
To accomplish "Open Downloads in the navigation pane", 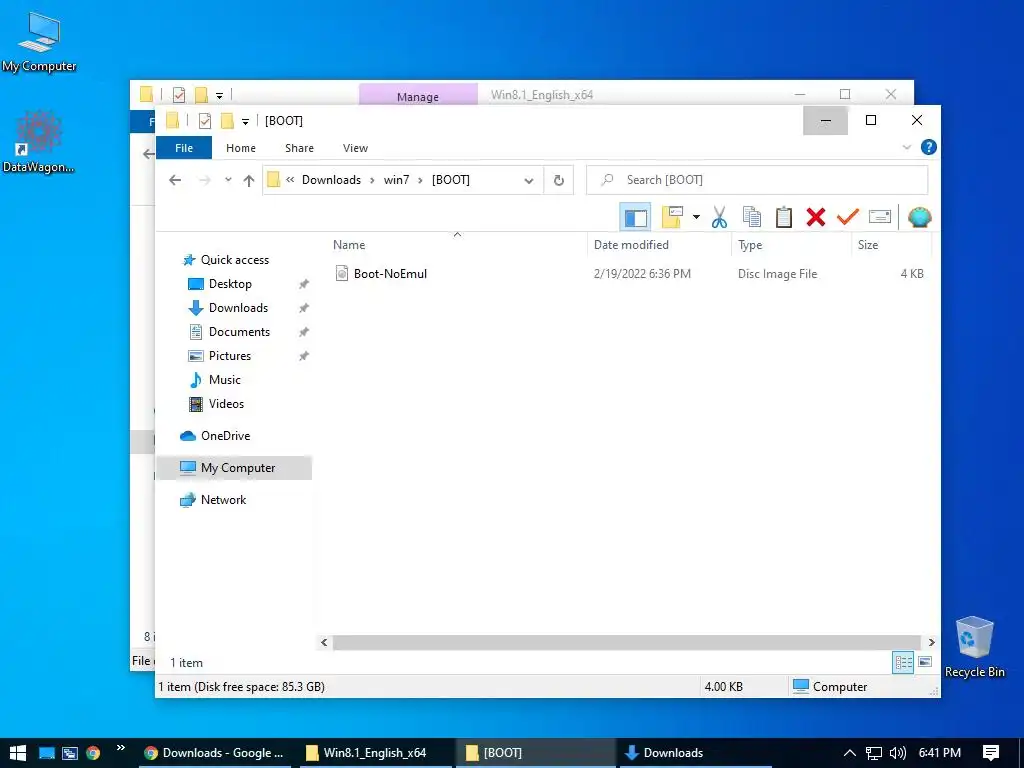I will [238, 308].
